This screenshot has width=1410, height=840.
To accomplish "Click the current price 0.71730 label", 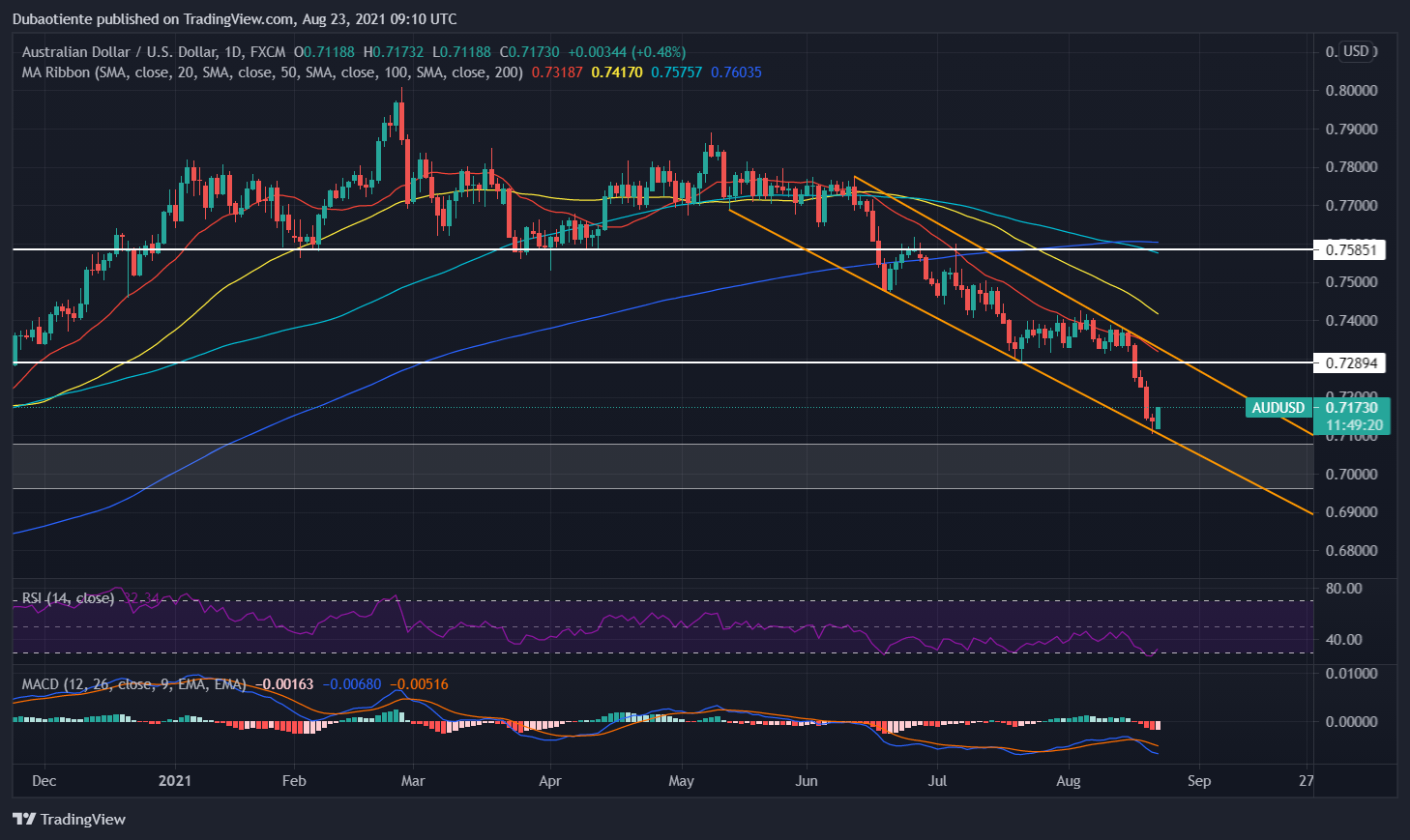I will 1352,408.
